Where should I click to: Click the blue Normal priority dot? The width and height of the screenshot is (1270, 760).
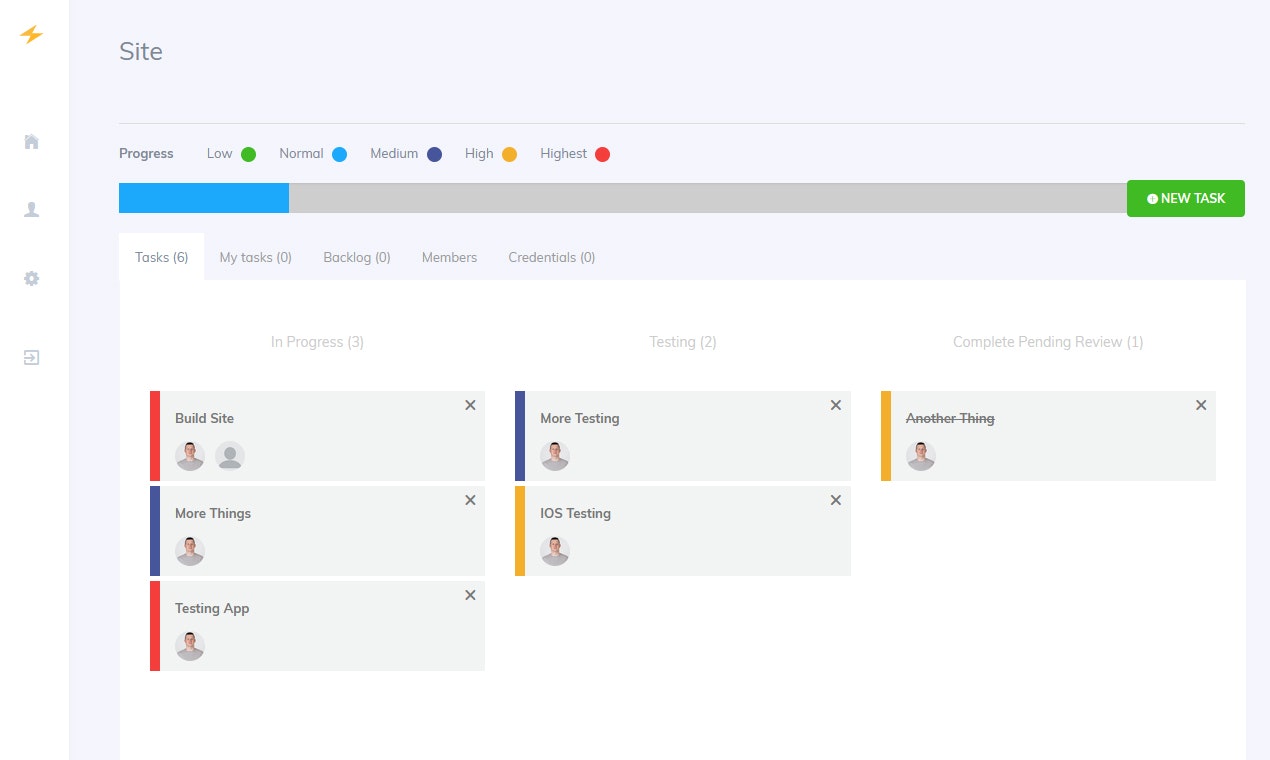(340, 154)
